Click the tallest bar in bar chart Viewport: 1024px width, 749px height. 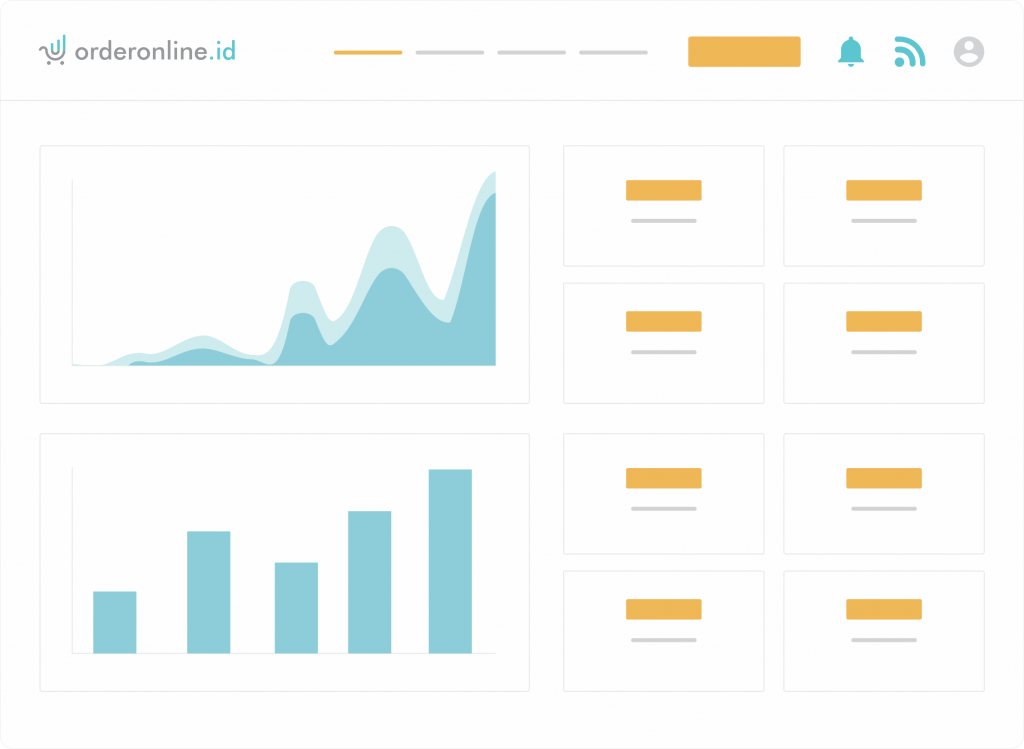click(x=450, y=560)
